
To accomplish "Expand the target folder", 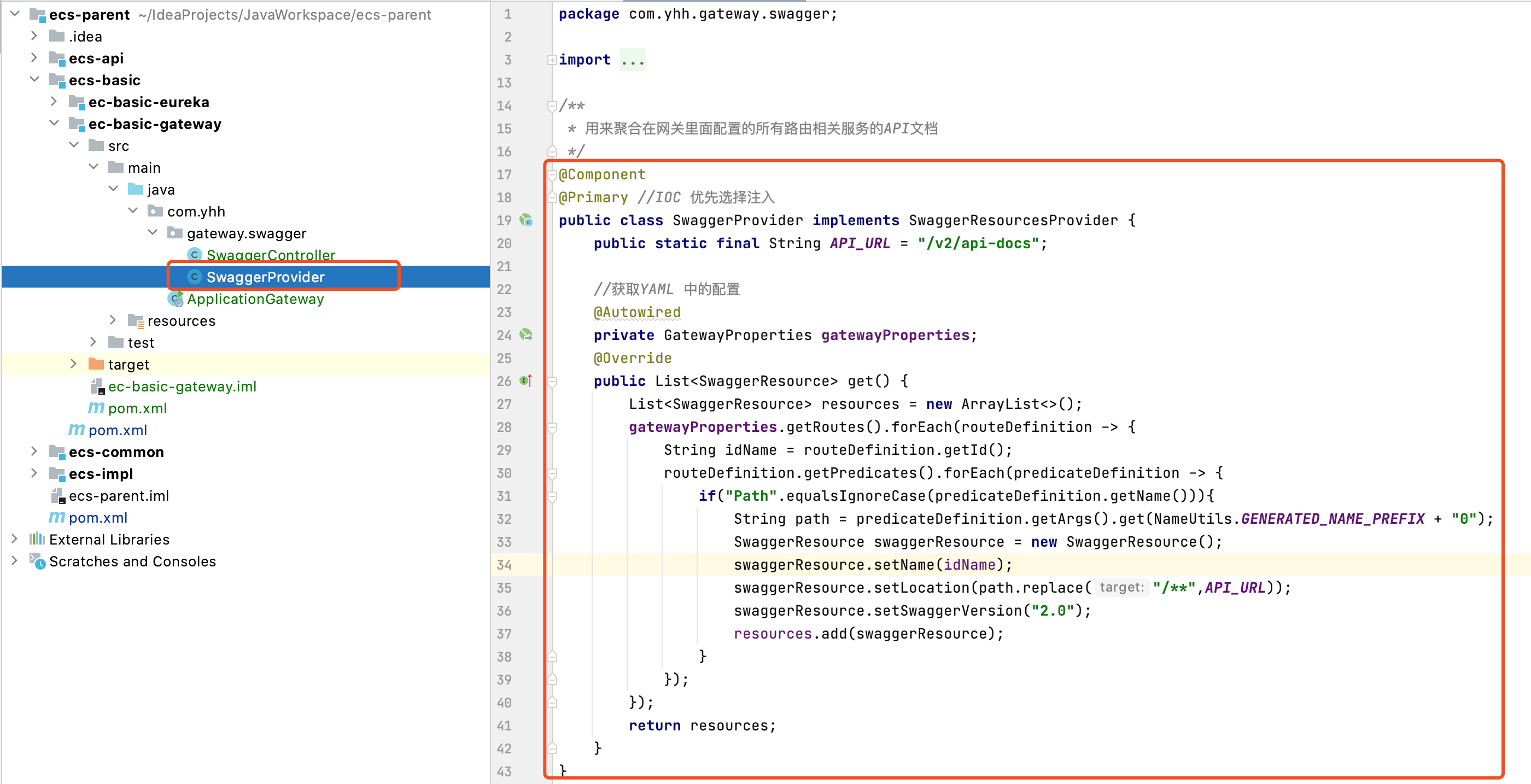I will (x=73, y=364).
